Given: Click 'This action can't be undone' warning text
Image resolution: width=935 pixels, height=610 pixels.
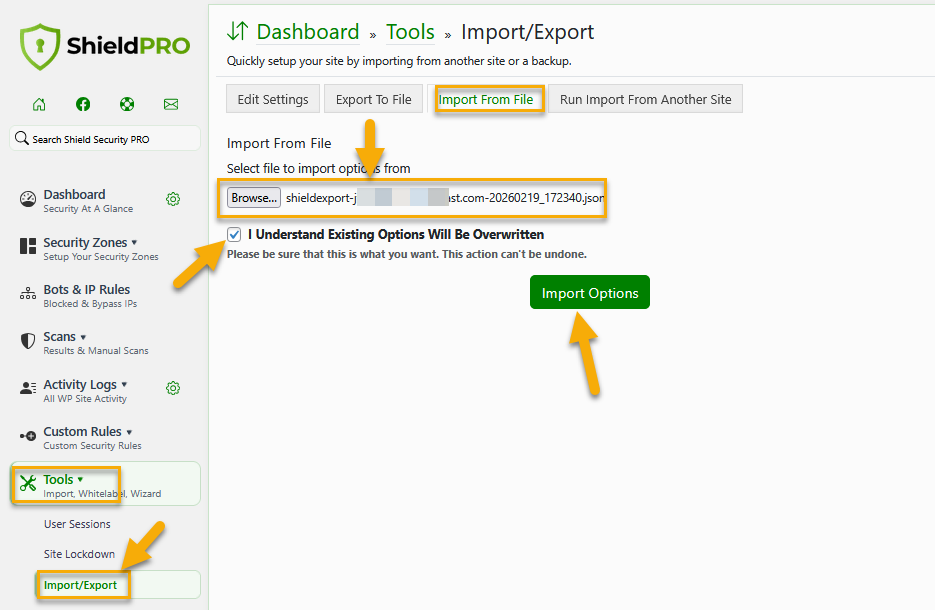Looking at the screenshot, I should [514, 254].
